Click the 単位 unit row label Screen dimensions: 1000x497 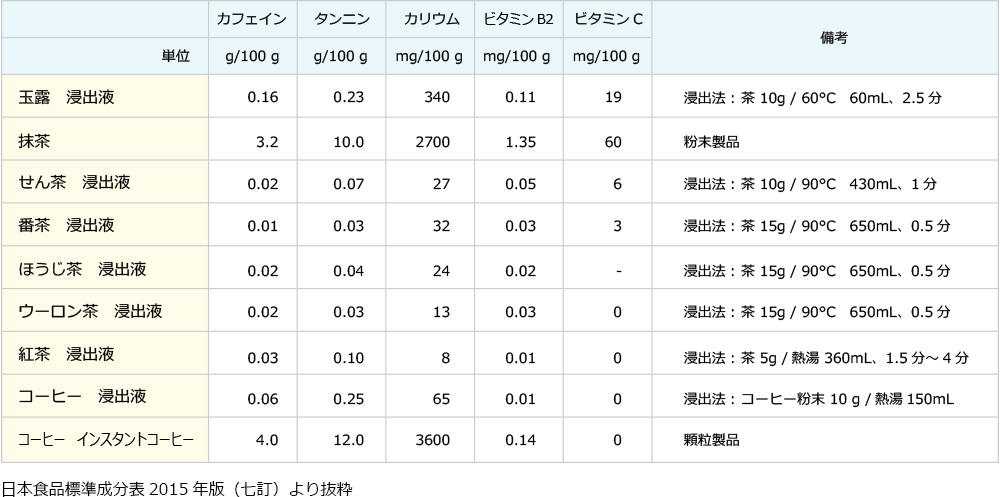pos(176,56)
